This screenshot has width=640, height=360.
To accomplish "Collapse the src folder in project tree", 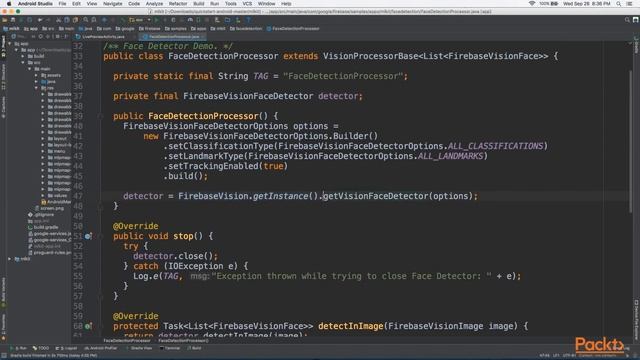I will (23, 63).
